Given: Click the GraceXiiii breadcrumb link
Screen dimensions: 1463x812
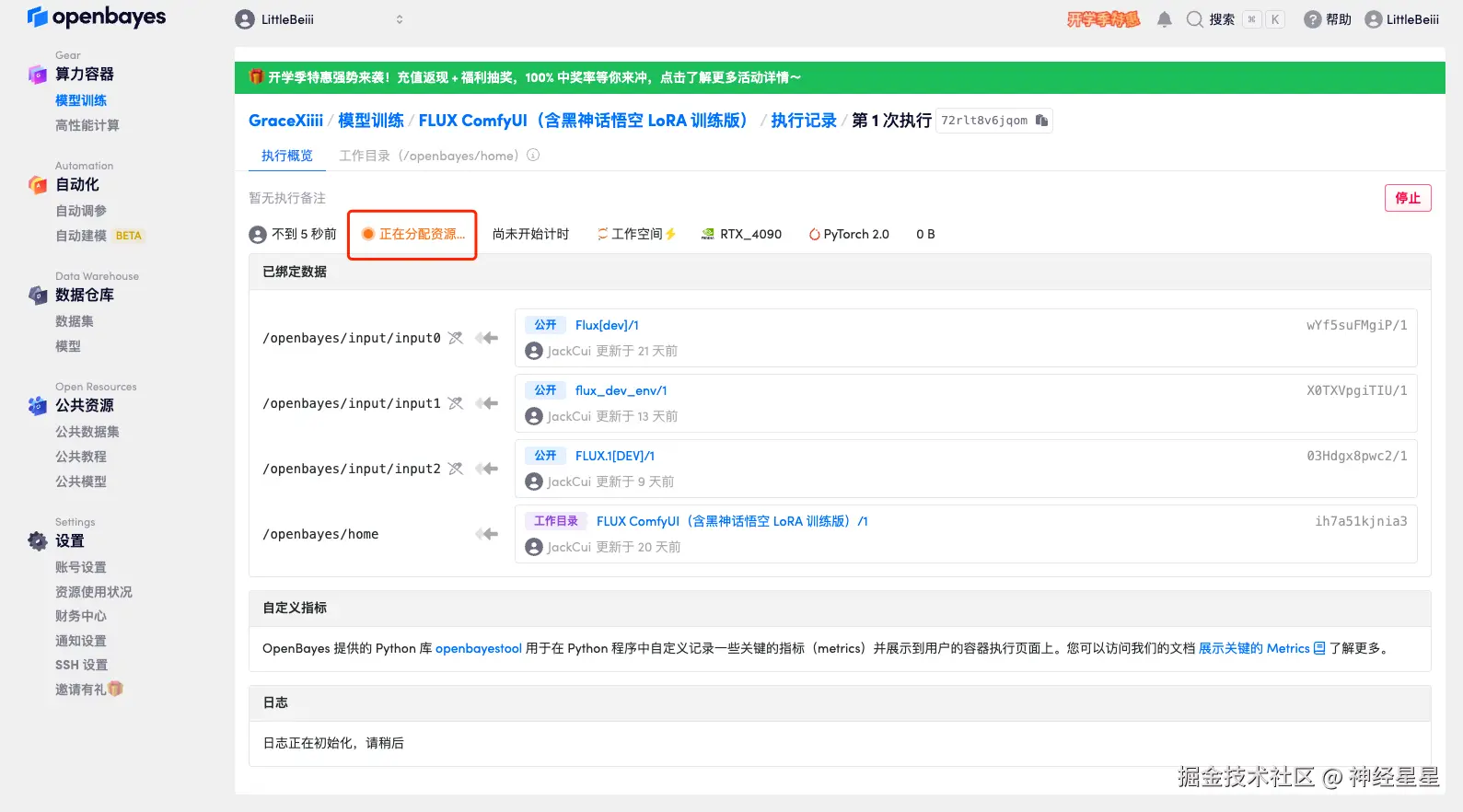Looking at the screenshot, I should click(285, 121).
